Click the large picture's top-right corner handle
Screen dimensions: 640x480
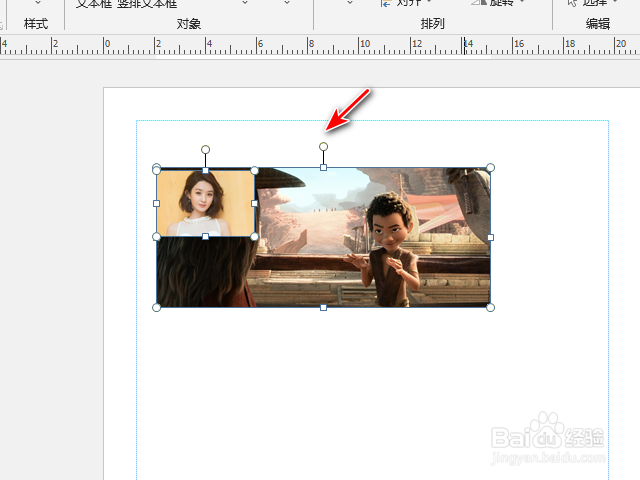[491, 167]
